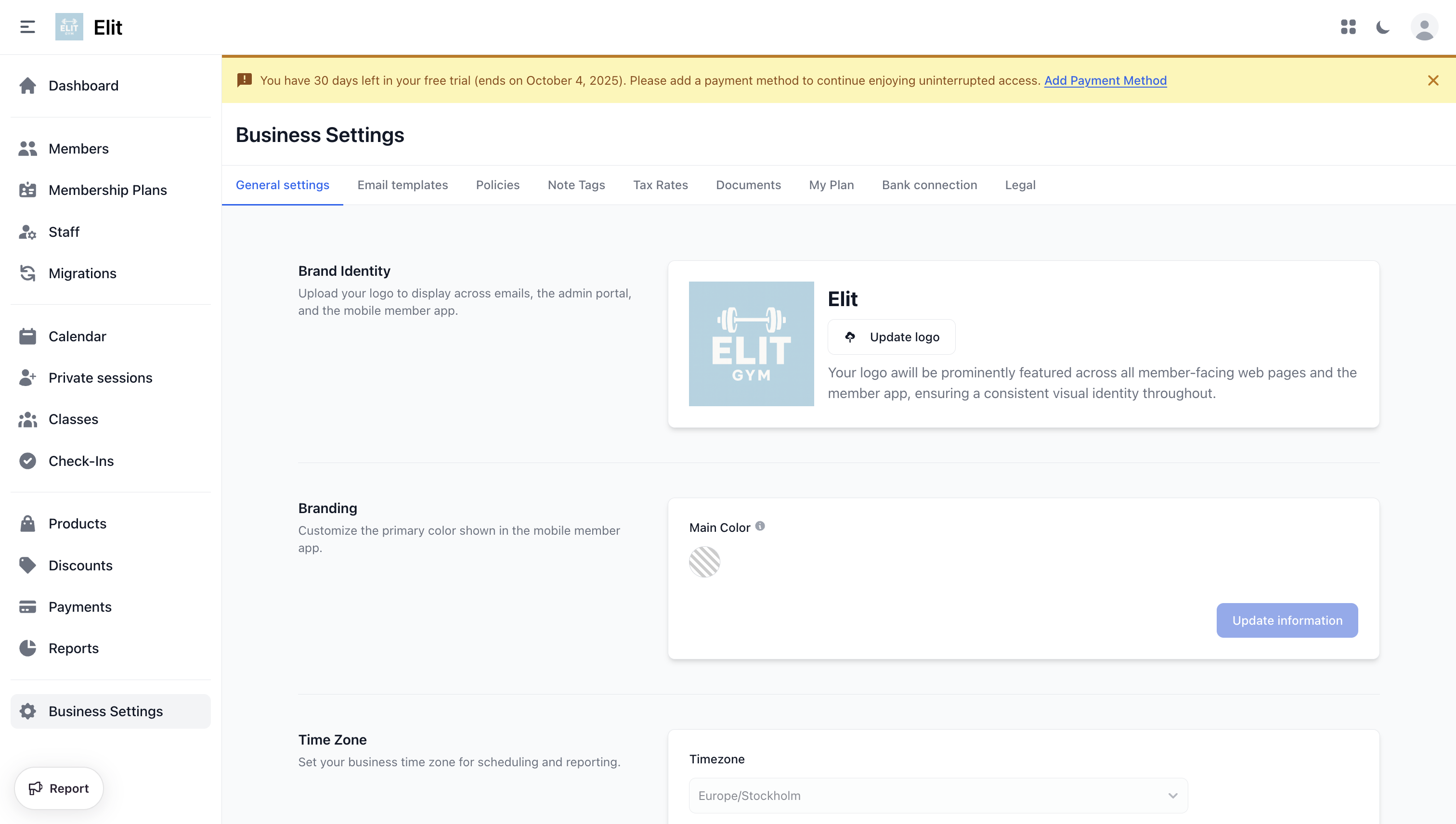Click the Elit gym logo in header
1456x824 pixels.
click(x=69, y=27)
